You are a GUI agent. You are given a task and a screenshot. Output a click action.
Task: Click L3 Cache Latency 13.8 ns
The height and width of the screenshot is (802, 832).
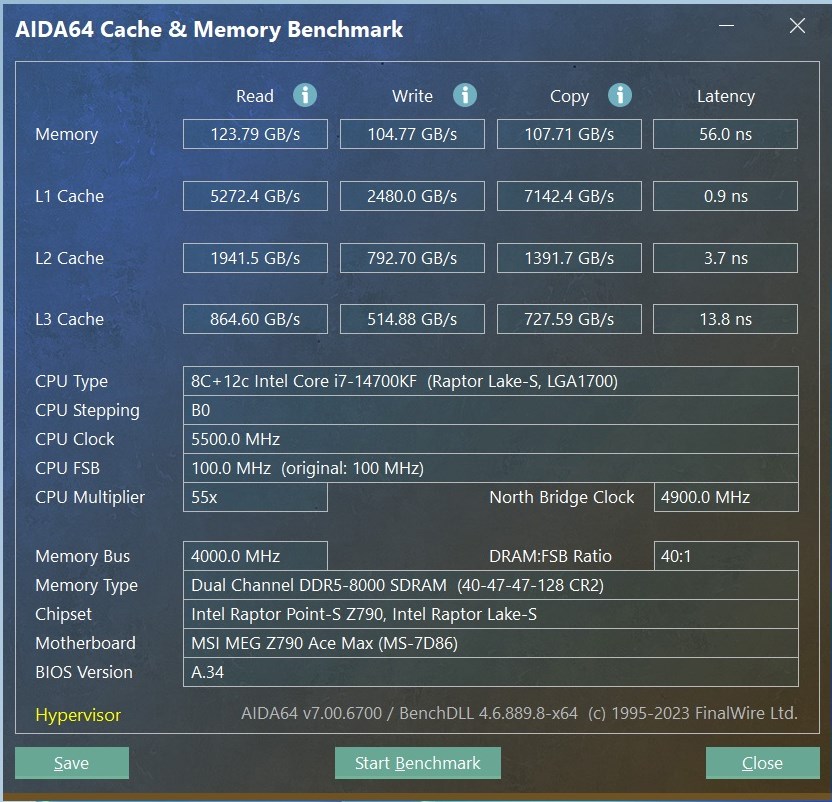725,319
